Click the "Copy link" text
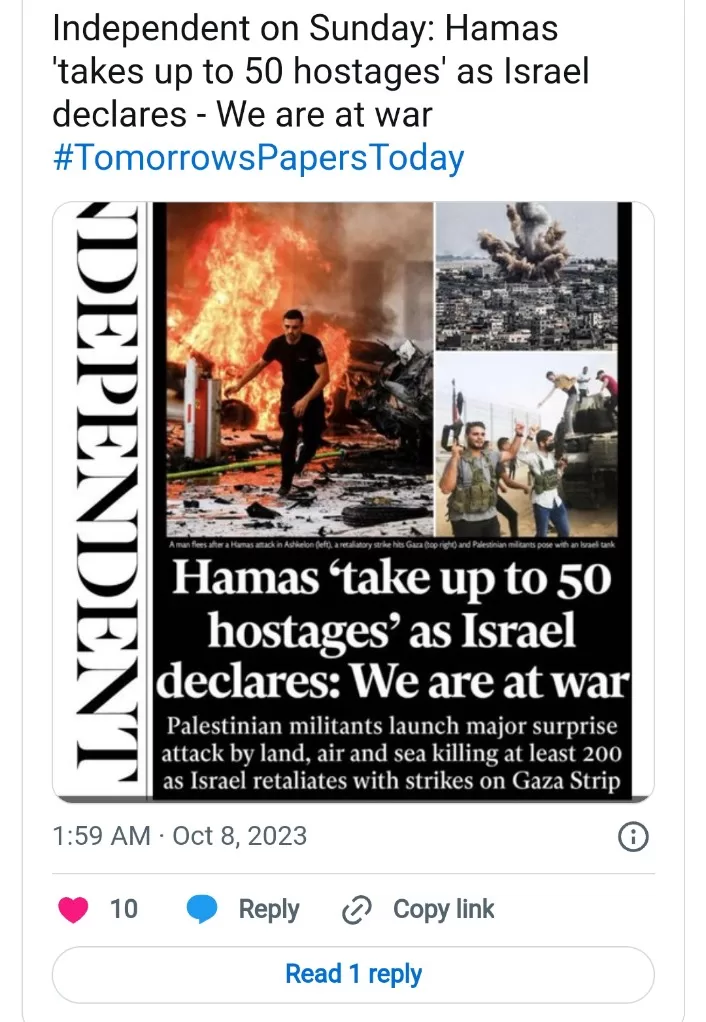The height and width of the screenshot is (1022, 706). pyautogui.click(x=443, y=909)
